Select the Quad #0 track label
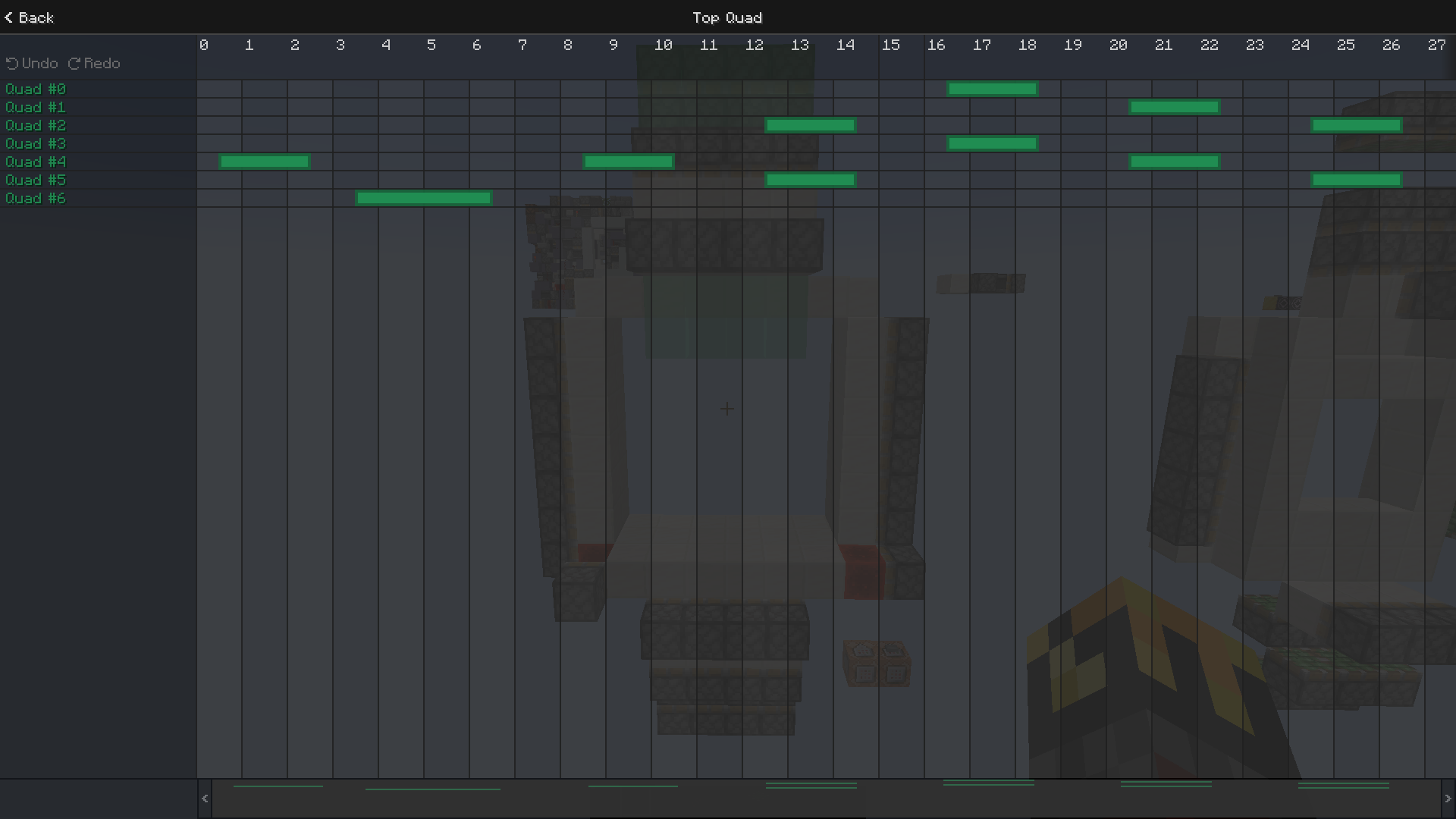The height and width of the screenshot is (819, 1456). [36, 89]
